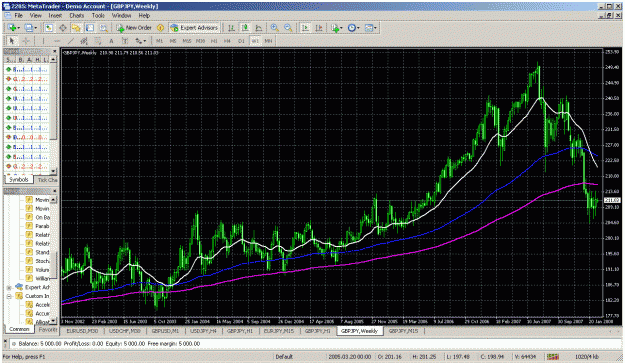625x363 pixels.
Task: Switch chart to Line Chart mode
Action: coord(258,27)
